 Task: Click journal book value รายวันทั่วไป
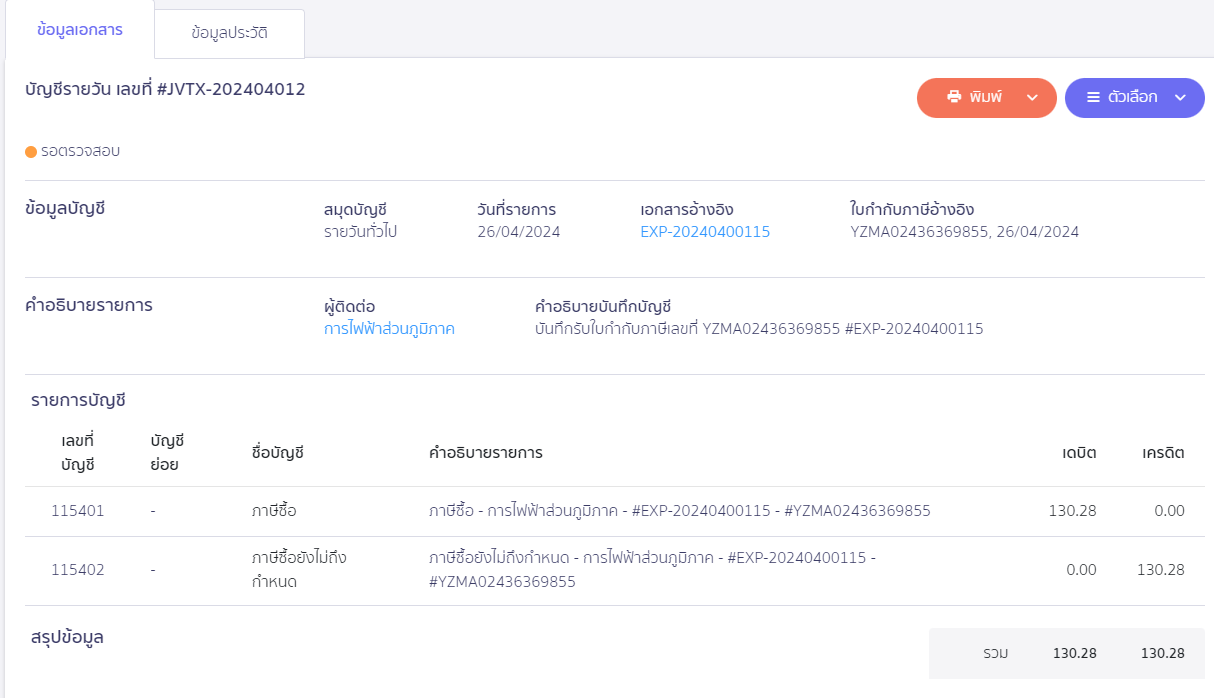pyautogui.click(x=361, y=232)
